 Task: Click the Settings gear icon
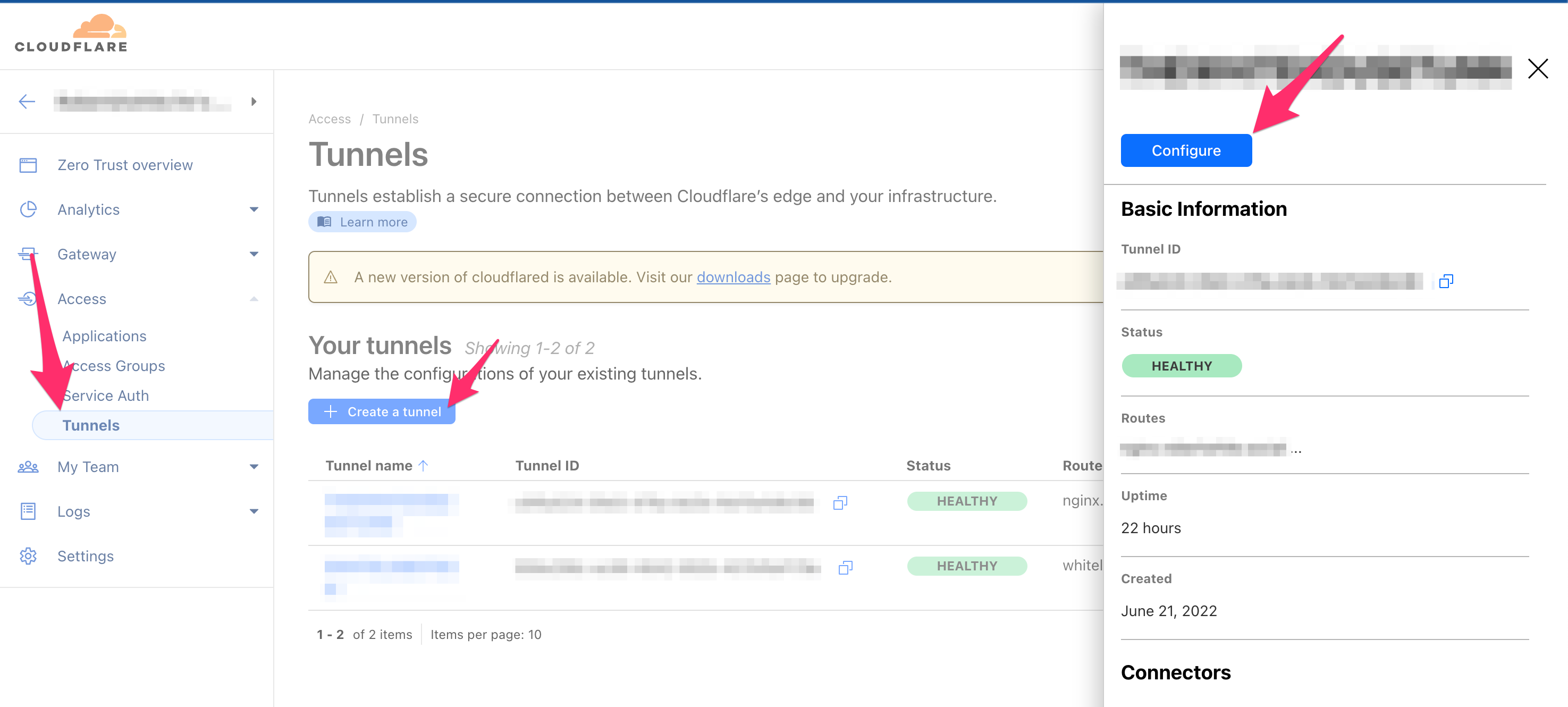coord(28,555)
